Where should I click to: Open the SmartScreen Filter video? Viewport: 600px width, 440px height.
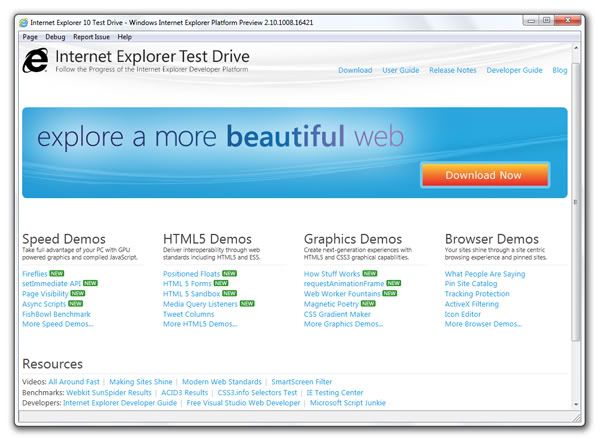click(302, 382)
